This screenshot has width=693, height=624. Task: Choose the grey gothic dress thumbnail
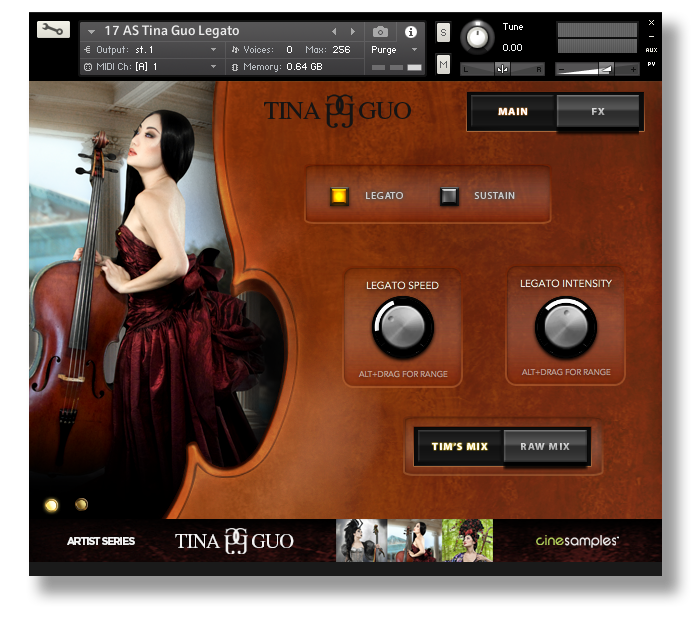pos(362,540)
